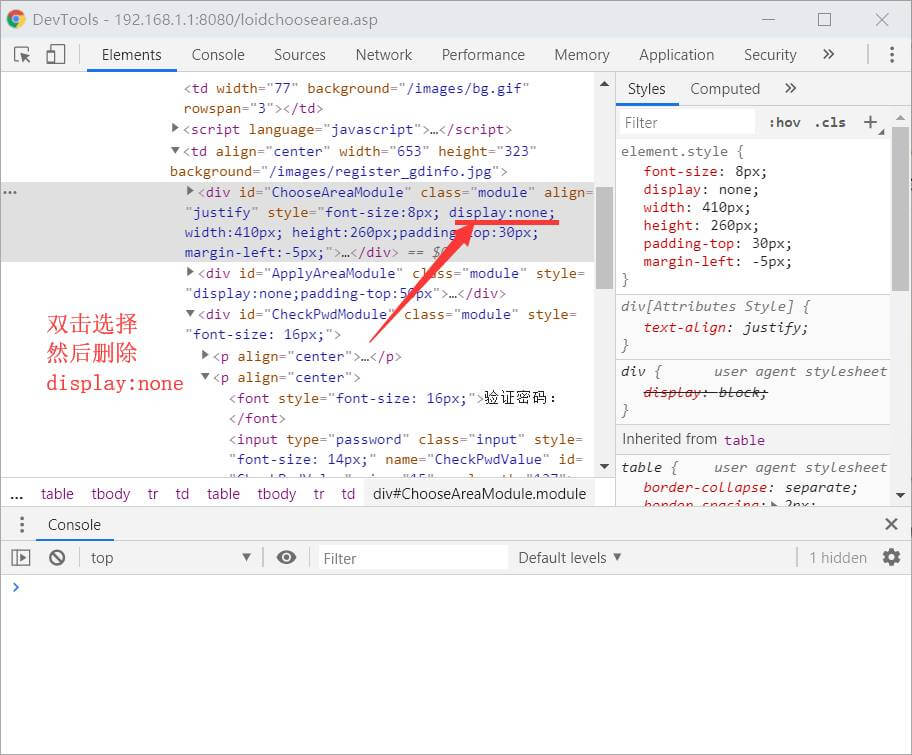This screenshot has height=755, width=912.
Task: Toggle element state with :hov button
Action: tap(784, 121)
